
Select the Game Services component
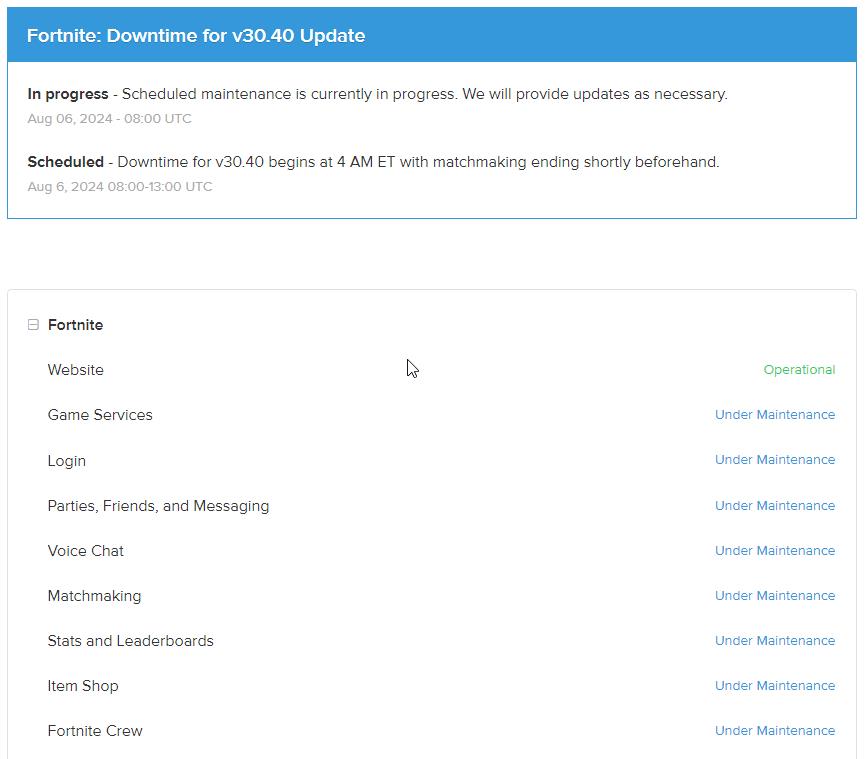(100, 415)
